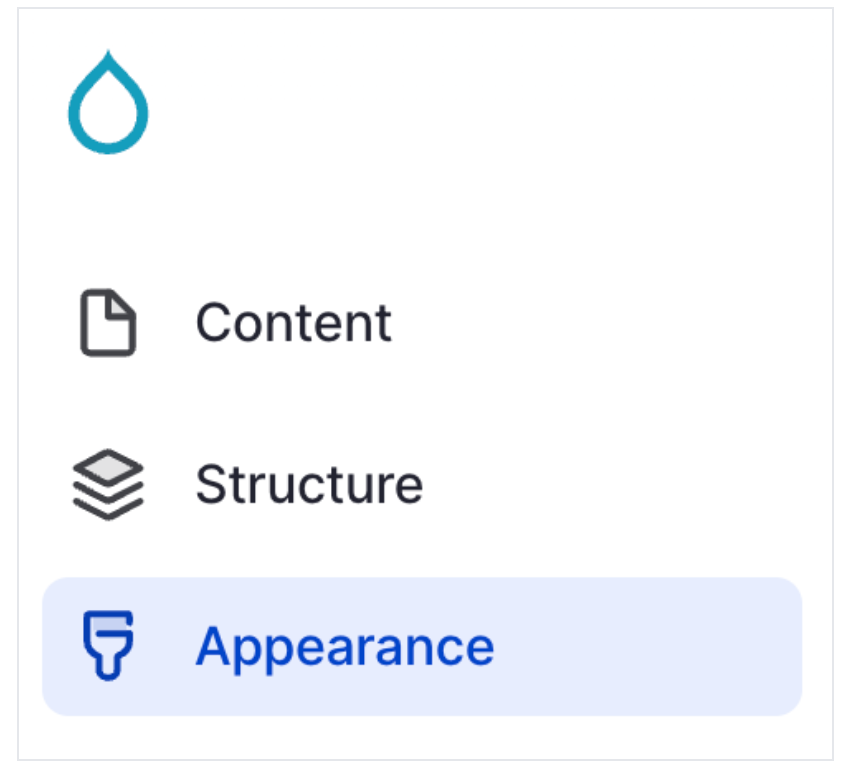Viewport: 850px width, 778px height.
Task: Click the Content text label
Action: tap(293, 323)
